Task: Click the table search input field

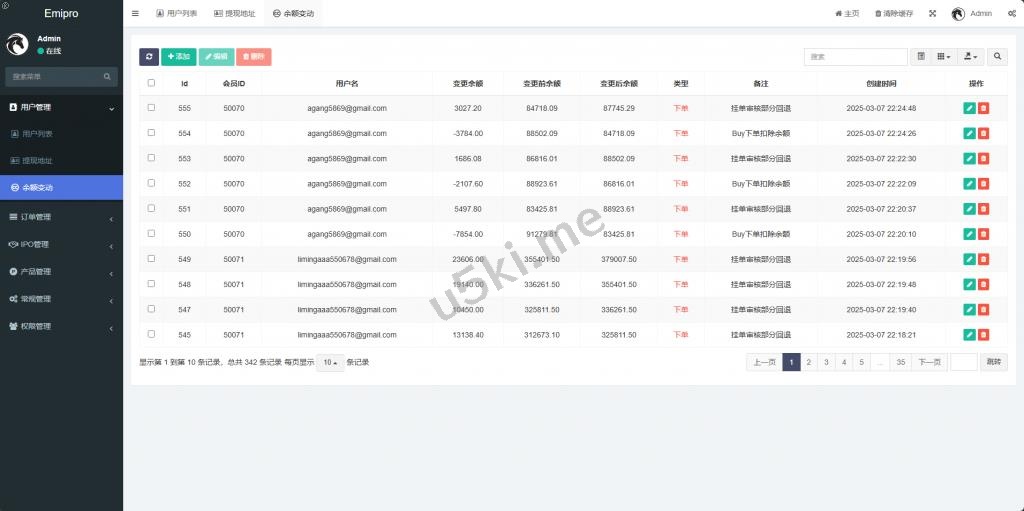Action: [855, 57]
